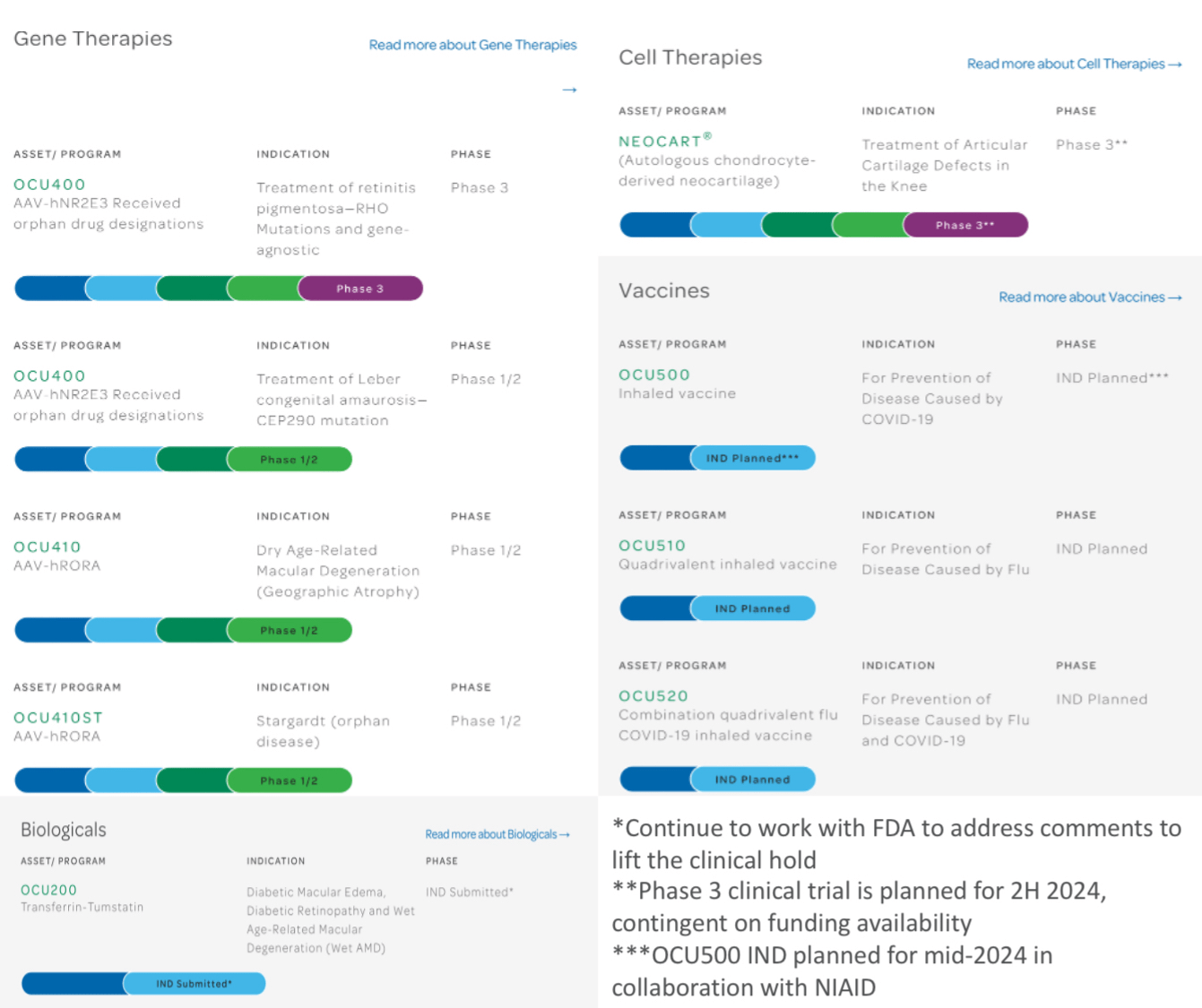Click the Gene Therapies section heading
1202x1008 pixels.
pos(92,39)
